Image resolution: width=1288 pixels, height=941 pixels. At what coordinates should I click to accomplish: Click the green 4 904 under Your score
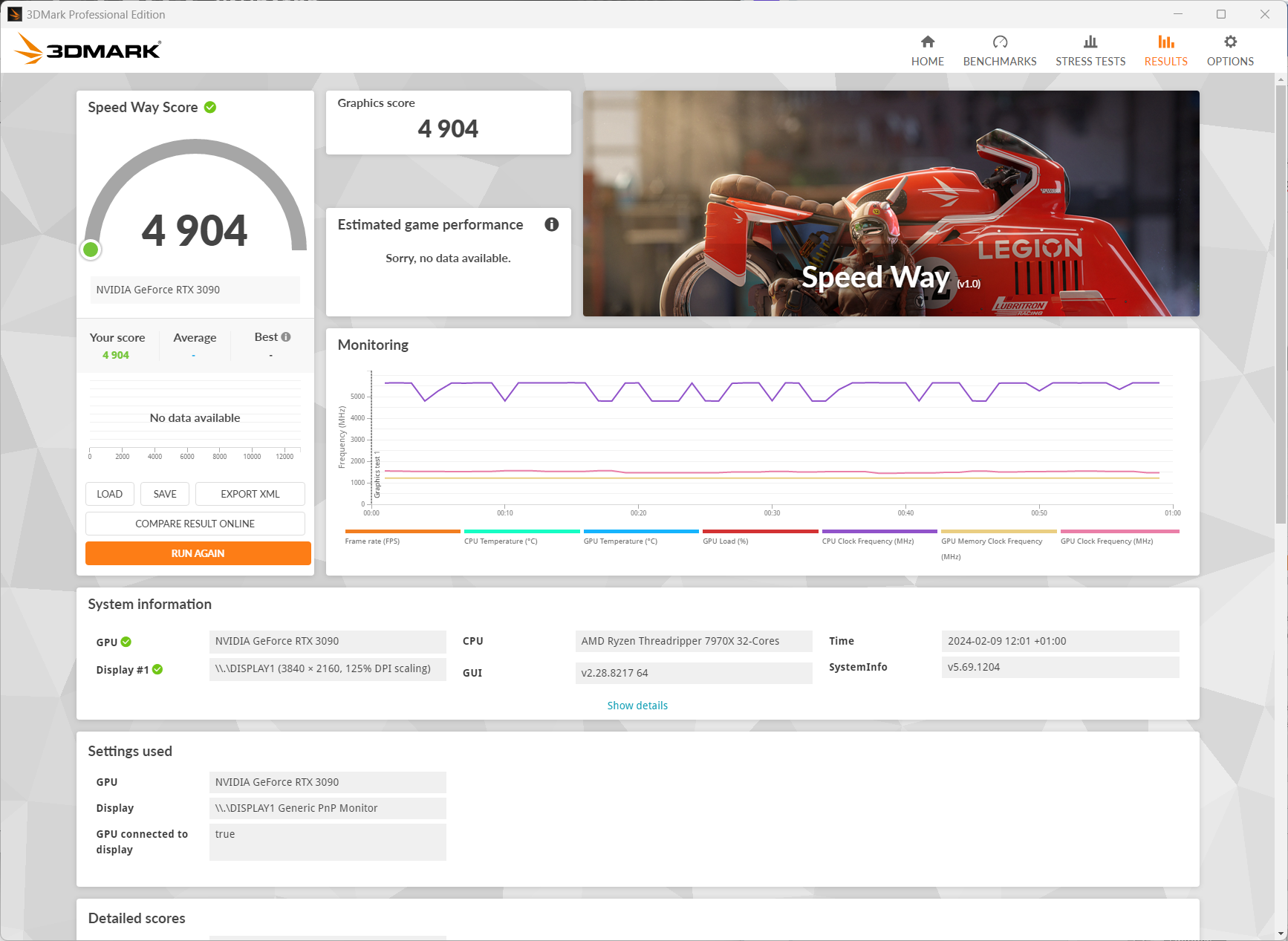click(x=116, y=355)
